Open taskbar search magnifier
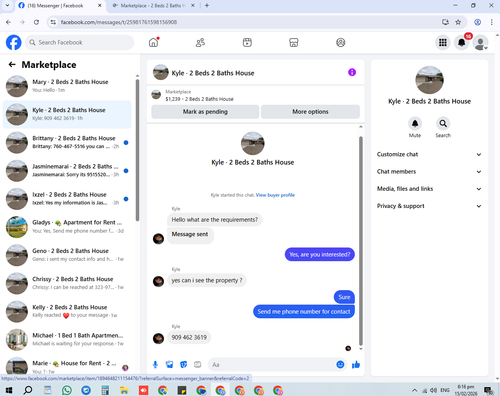500x396 pixels. [28, 390]
